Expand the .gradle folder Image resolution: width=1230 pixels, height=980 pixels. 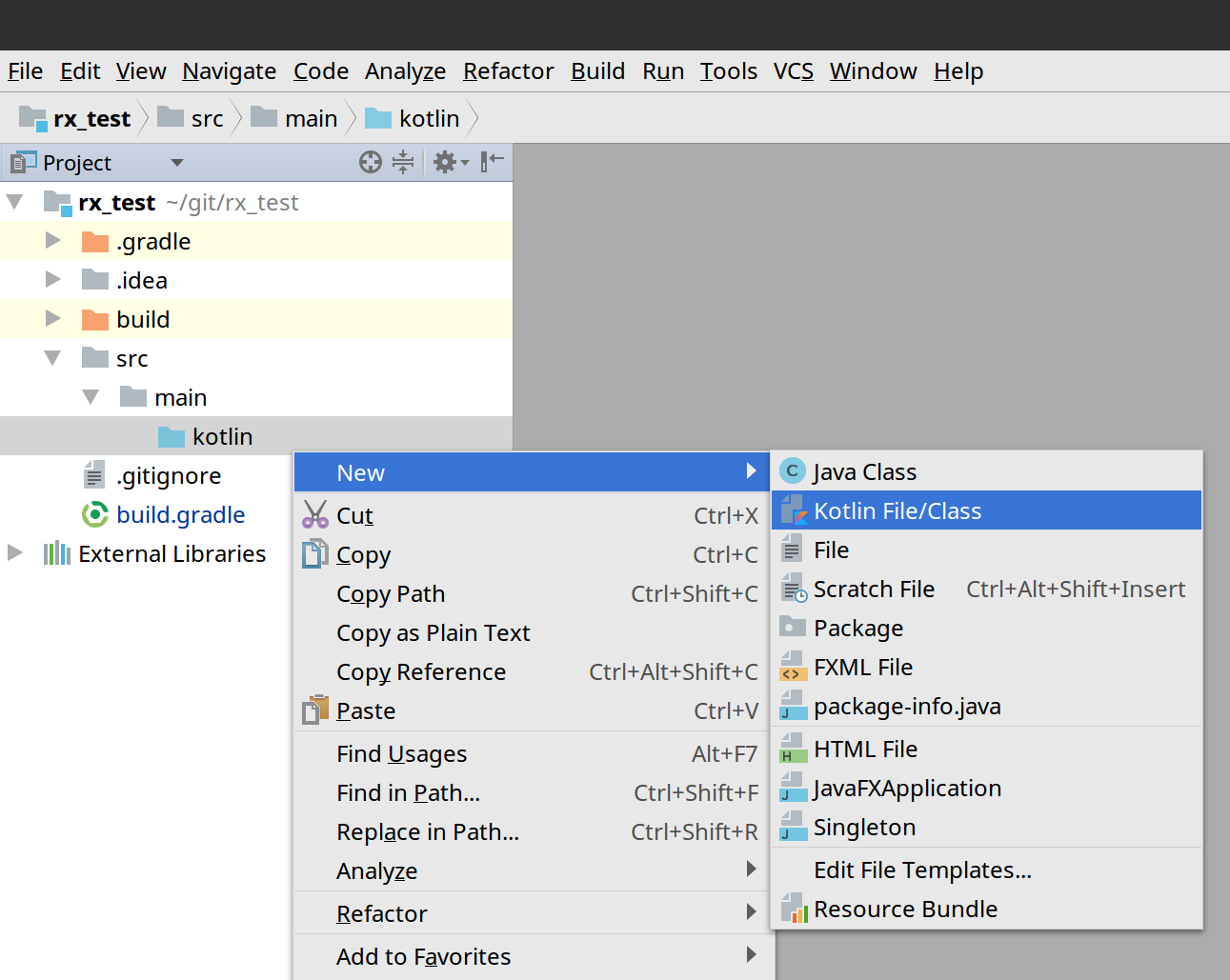pyautogui.click(x=53, y=241)
